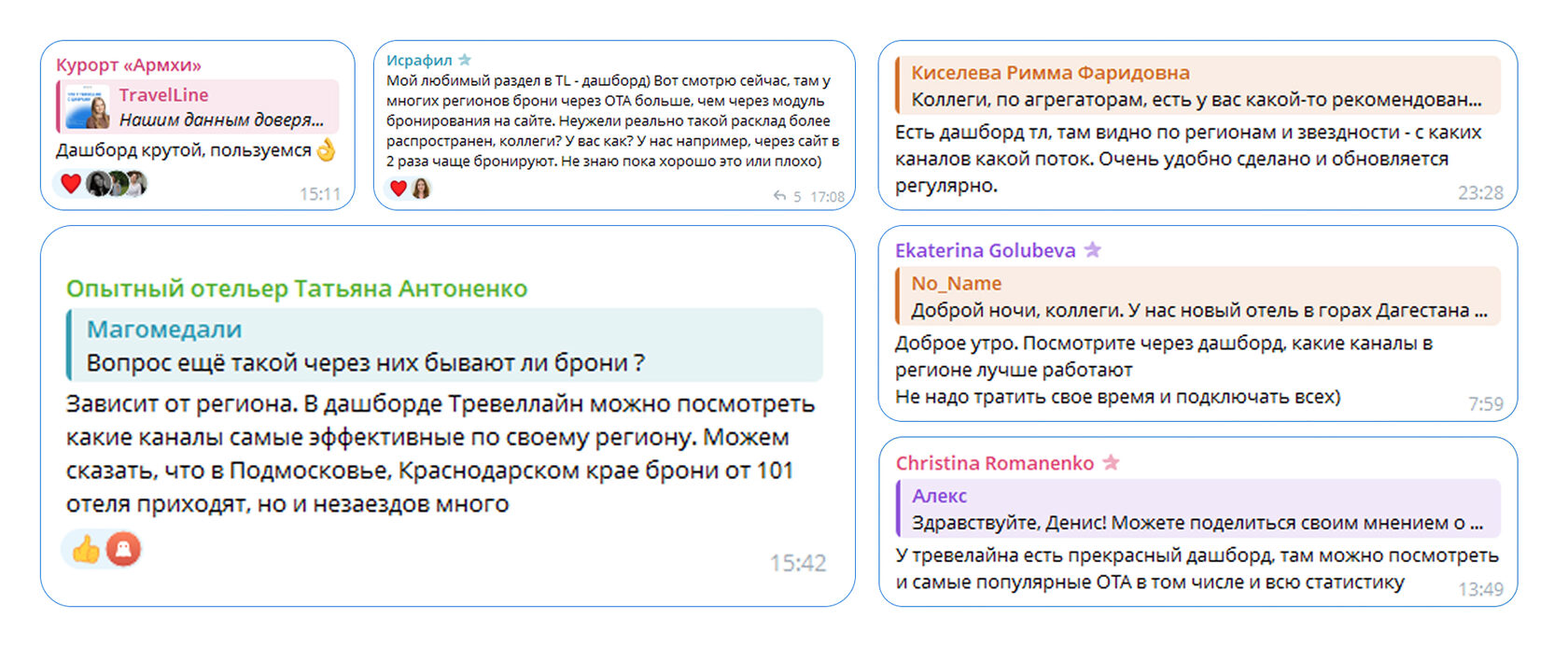Click text 'У тревелайна есть прекрасный дашборд'
The height and width of the screenshot is (647, 1568).
pyautogui.click(x=1085, y=556)
